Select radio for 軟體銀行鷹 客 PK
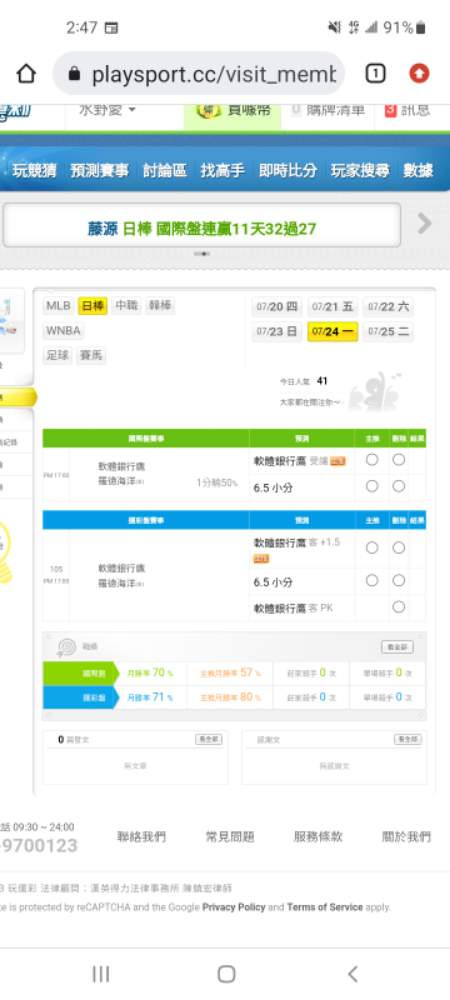Image resolution: width=450 pixels, height=1000 pixels. 398,607
